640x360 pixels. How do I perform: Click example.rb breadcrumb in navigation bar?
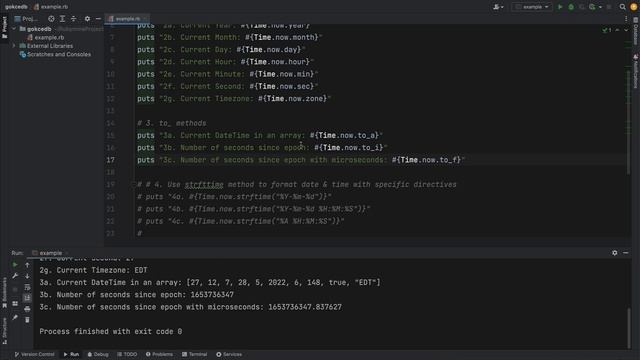(x=51, y=7)
